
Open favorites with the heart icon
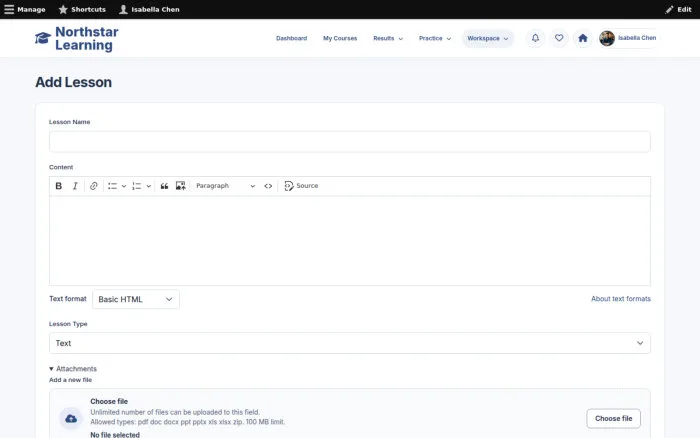coord(559,38)
